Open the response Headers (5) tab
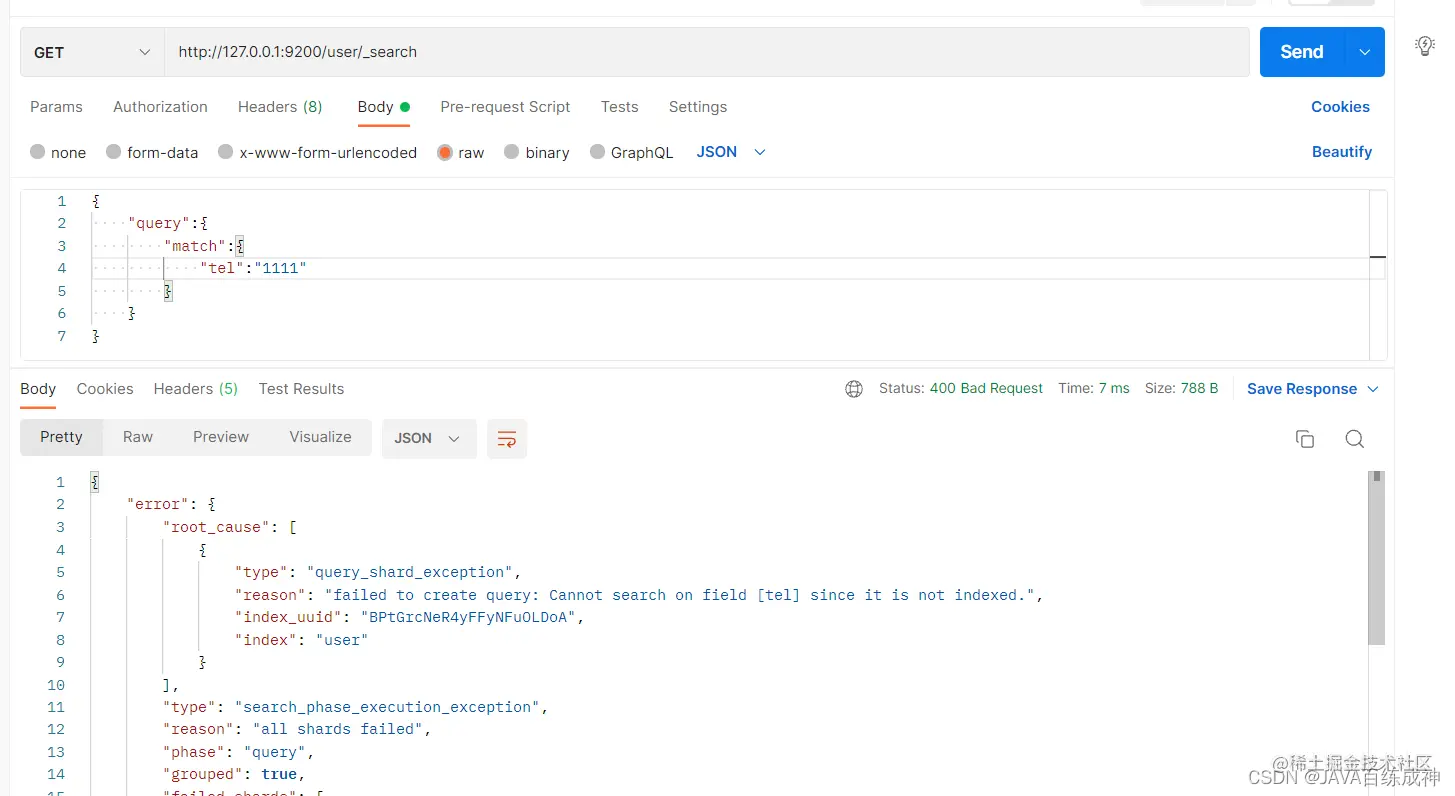This screenshot has height=796, width=1455. (x=196, y=389)
